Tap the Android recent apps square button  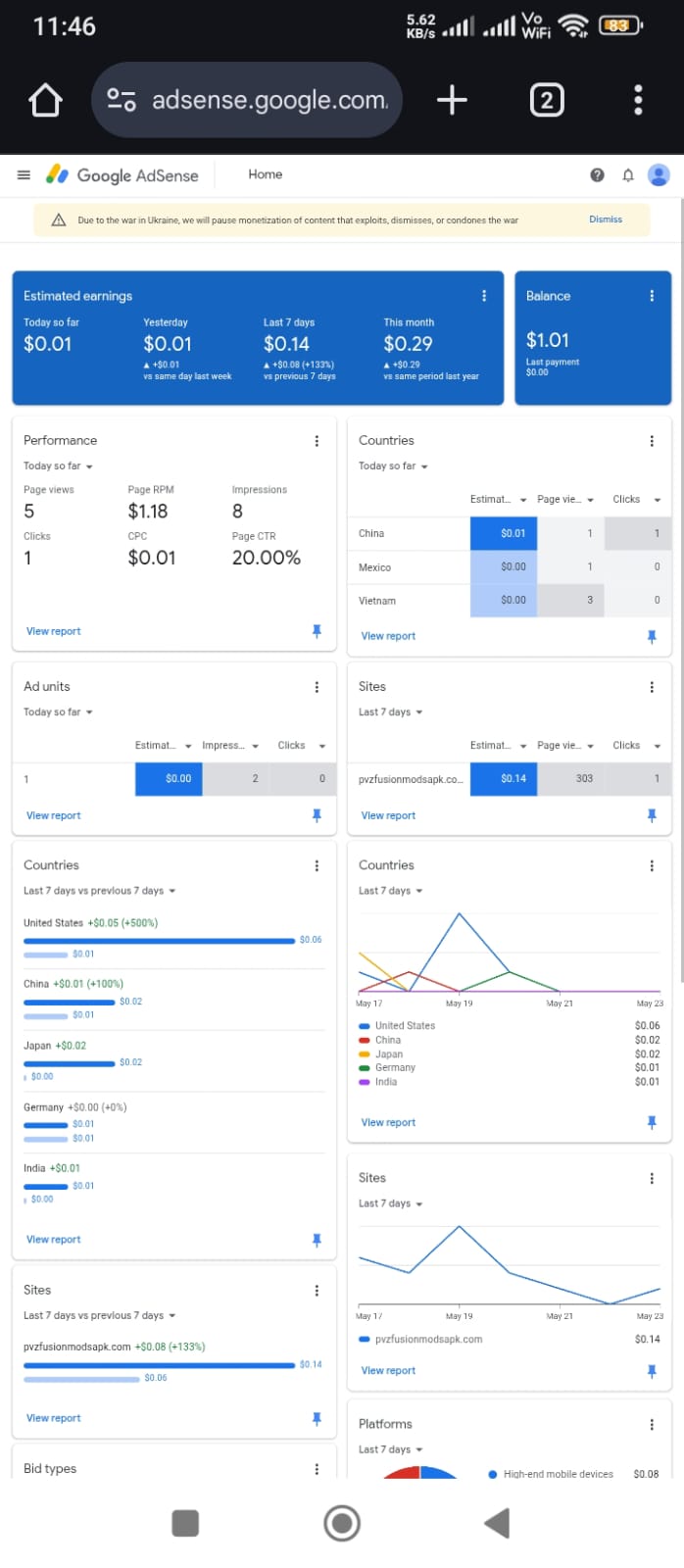pos(185,1523)
